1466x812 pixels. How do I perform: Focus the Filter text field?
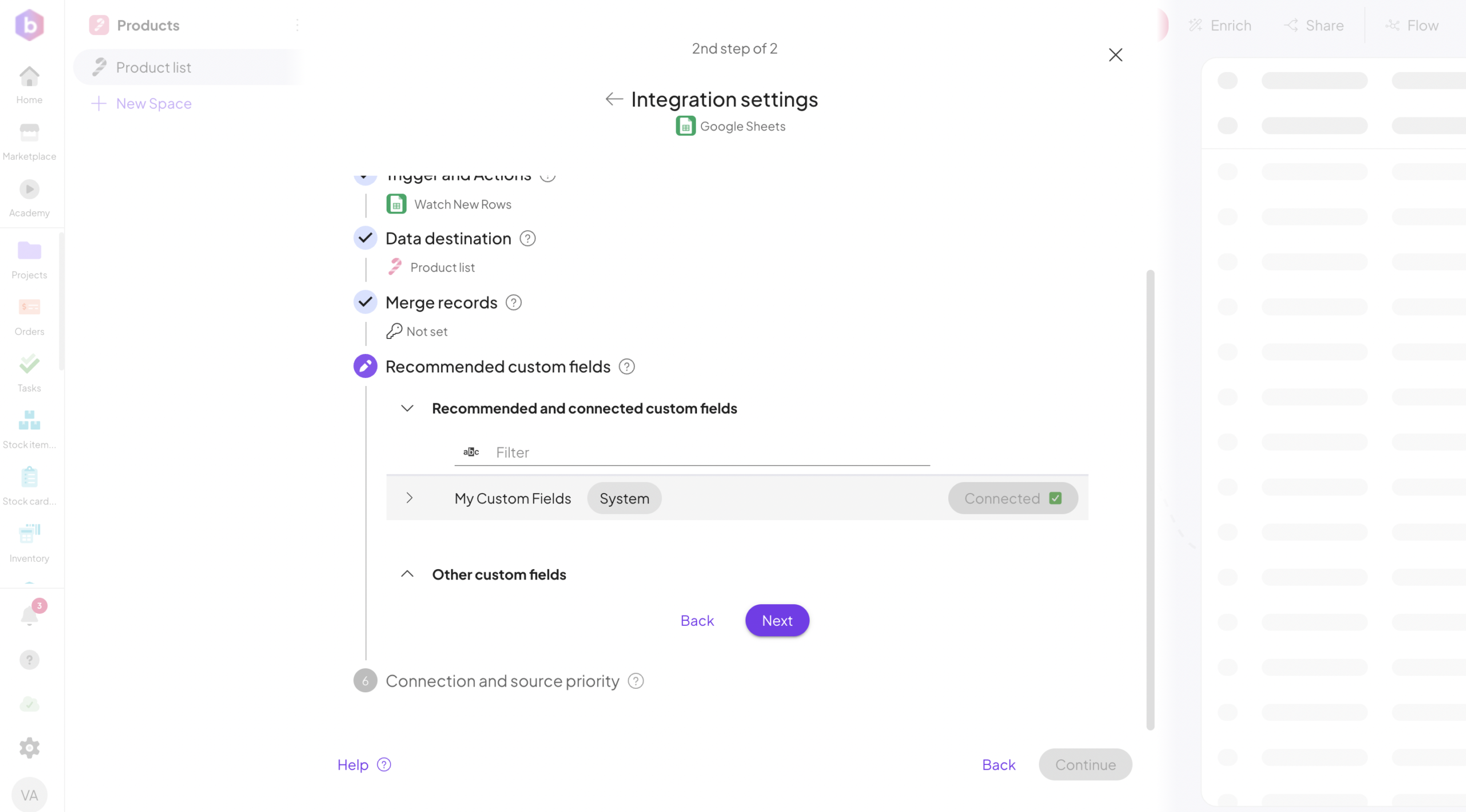(x=710, y=452)
